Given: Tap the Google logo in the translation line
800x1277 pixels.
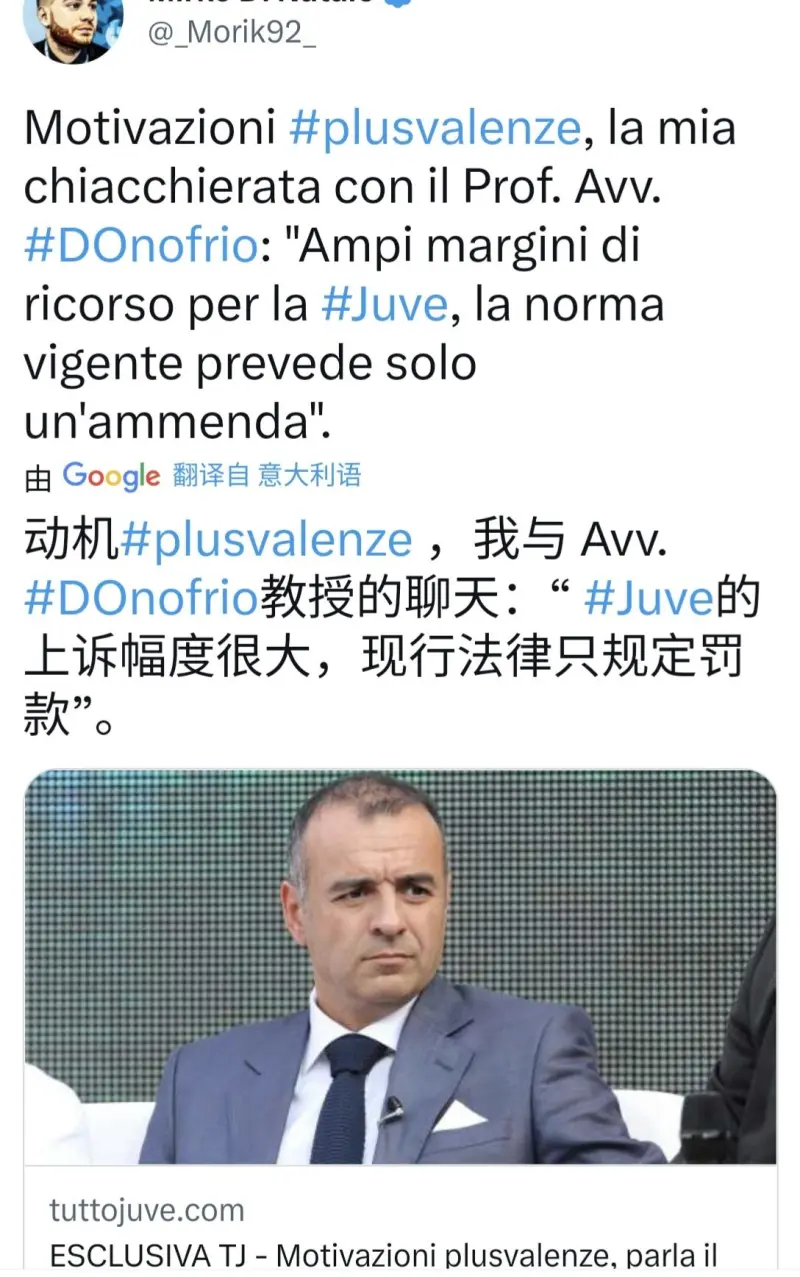Looking at the screenshot, I should (111, 476).
